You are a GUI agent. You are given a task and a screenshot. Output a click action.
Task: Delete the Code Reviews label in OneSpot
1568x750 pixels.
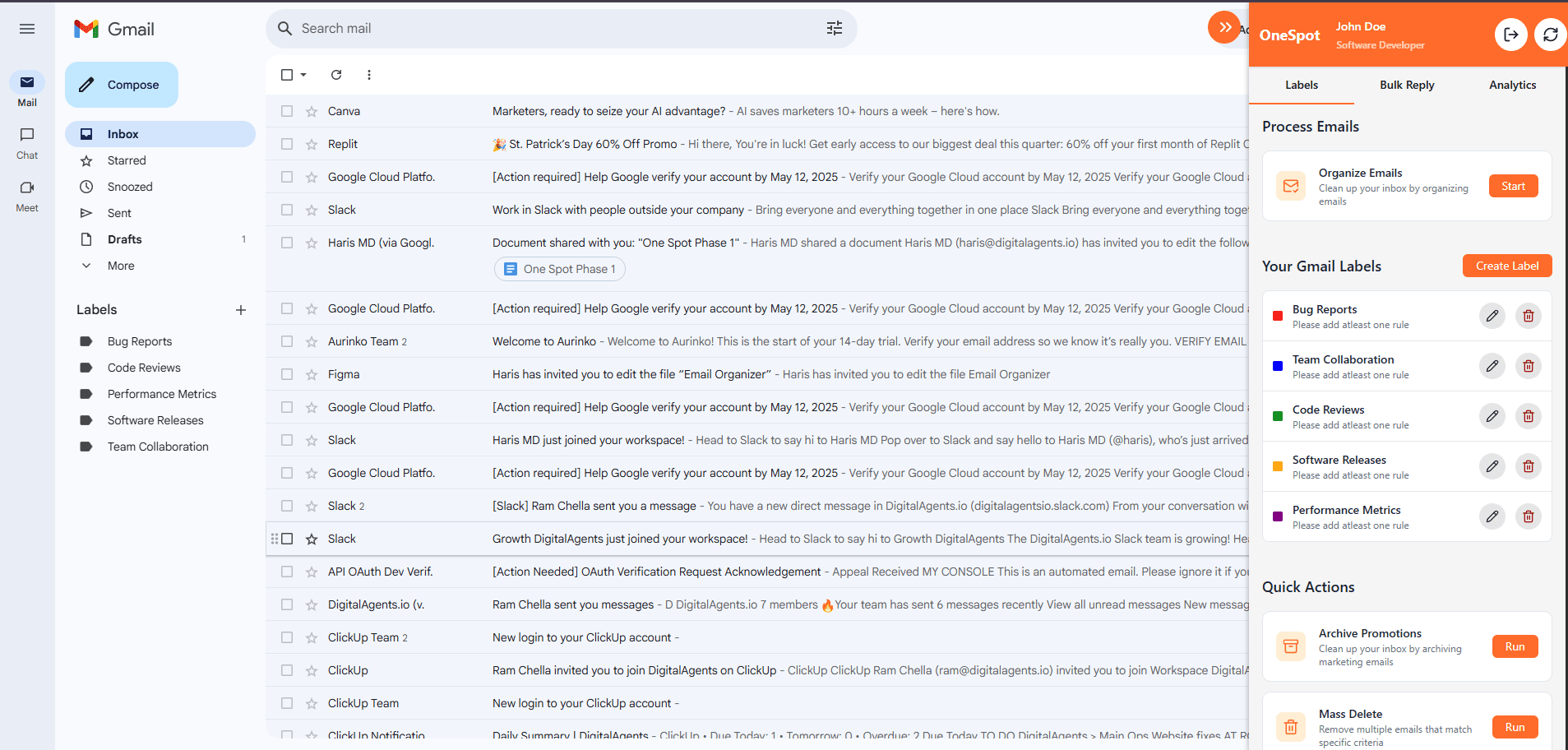(x=1529, y=416)
